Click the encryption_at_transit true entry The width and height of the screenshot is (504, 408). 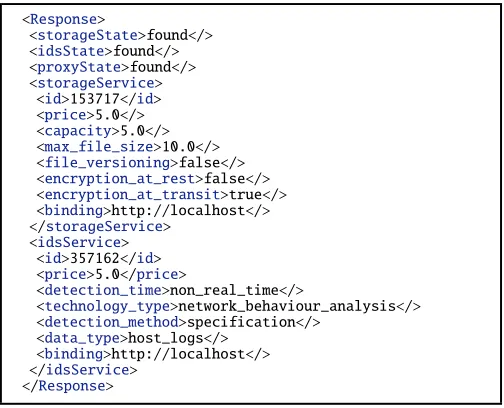(162, 195)
